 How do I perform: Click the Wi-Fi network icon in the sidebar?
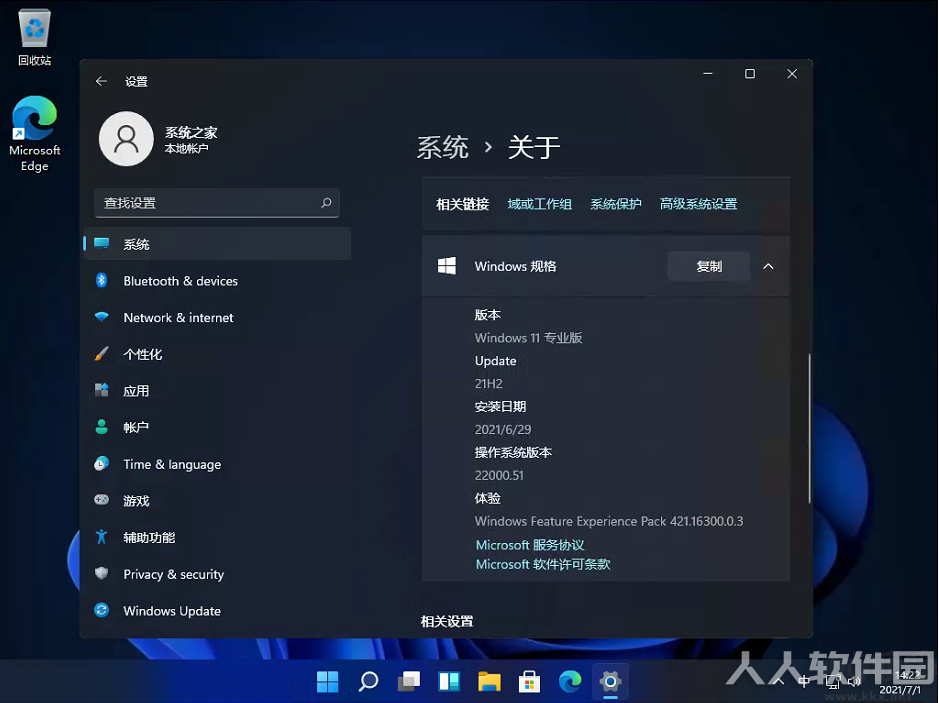click(101, 317)
